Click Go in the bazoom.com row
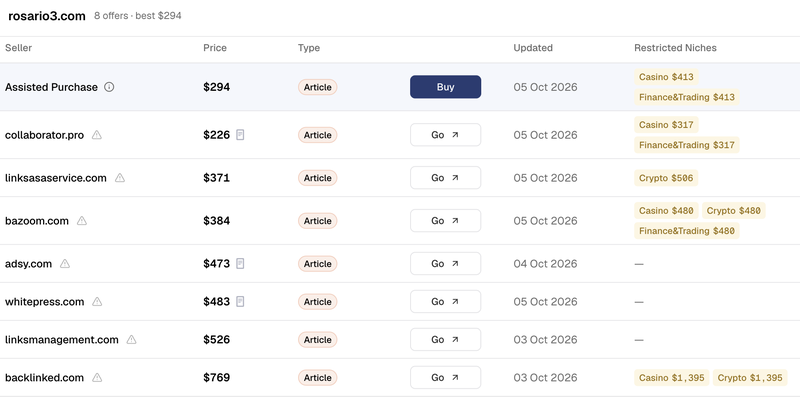Screen dimensions: 800x397 coord(445,220)
